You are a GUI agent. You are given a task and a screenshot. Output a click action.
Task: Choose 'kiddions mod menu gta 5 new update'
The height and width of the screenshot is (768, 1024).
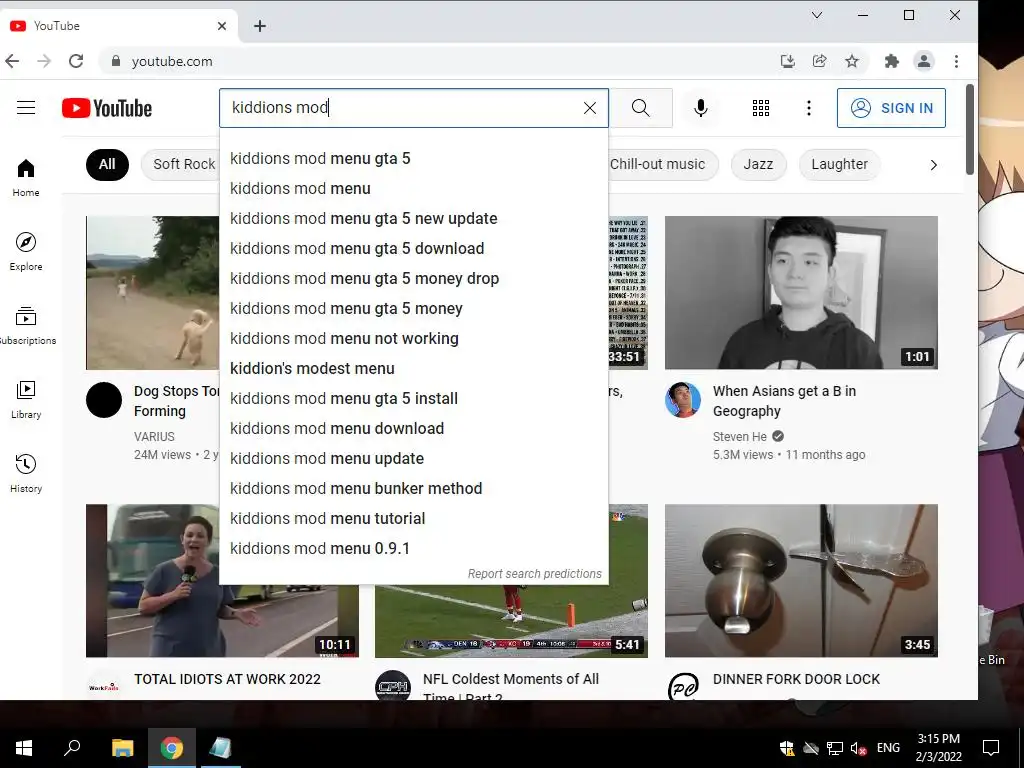click(x=413, y=219)
